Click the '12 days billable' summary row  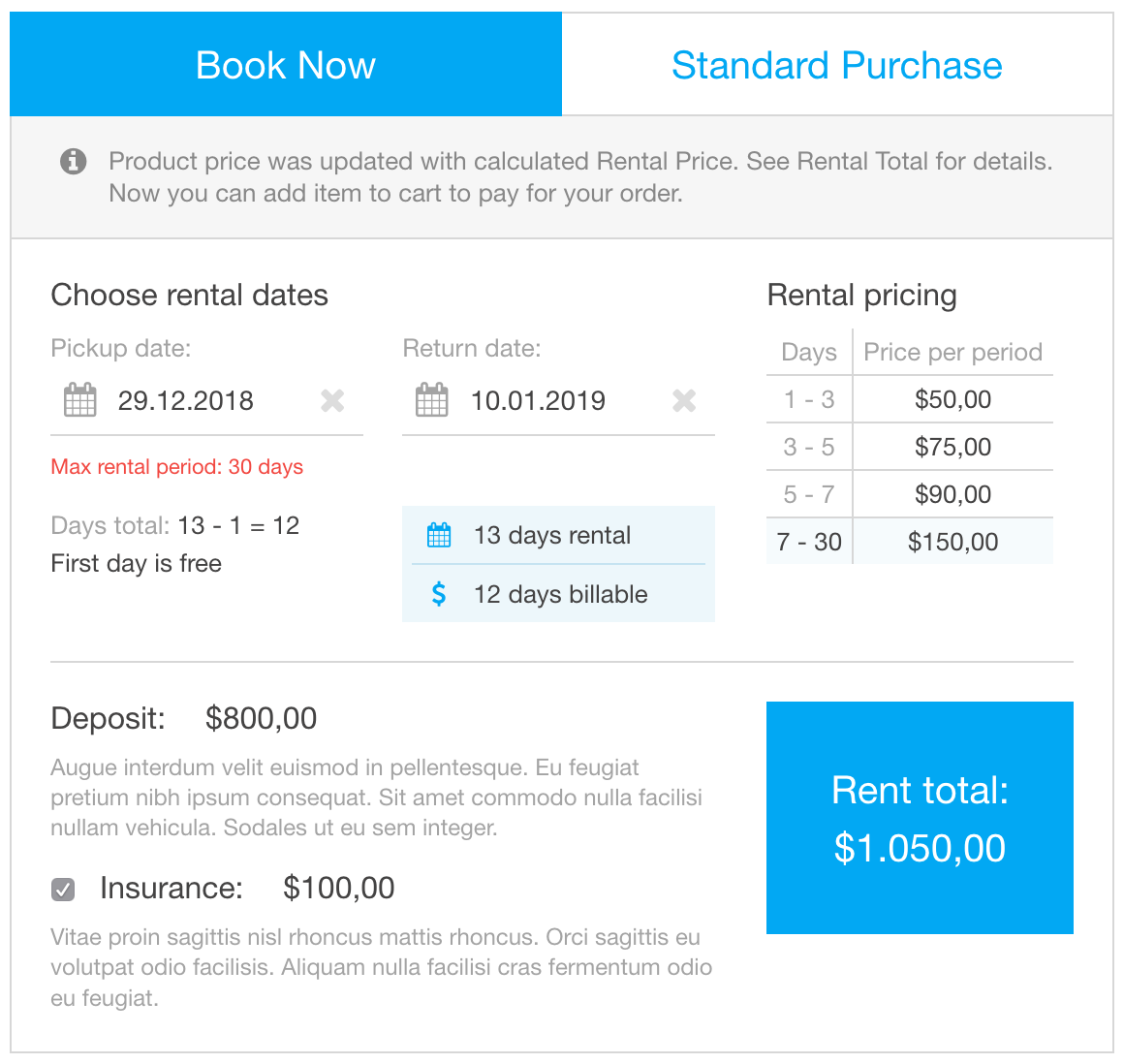click(559, 594)
